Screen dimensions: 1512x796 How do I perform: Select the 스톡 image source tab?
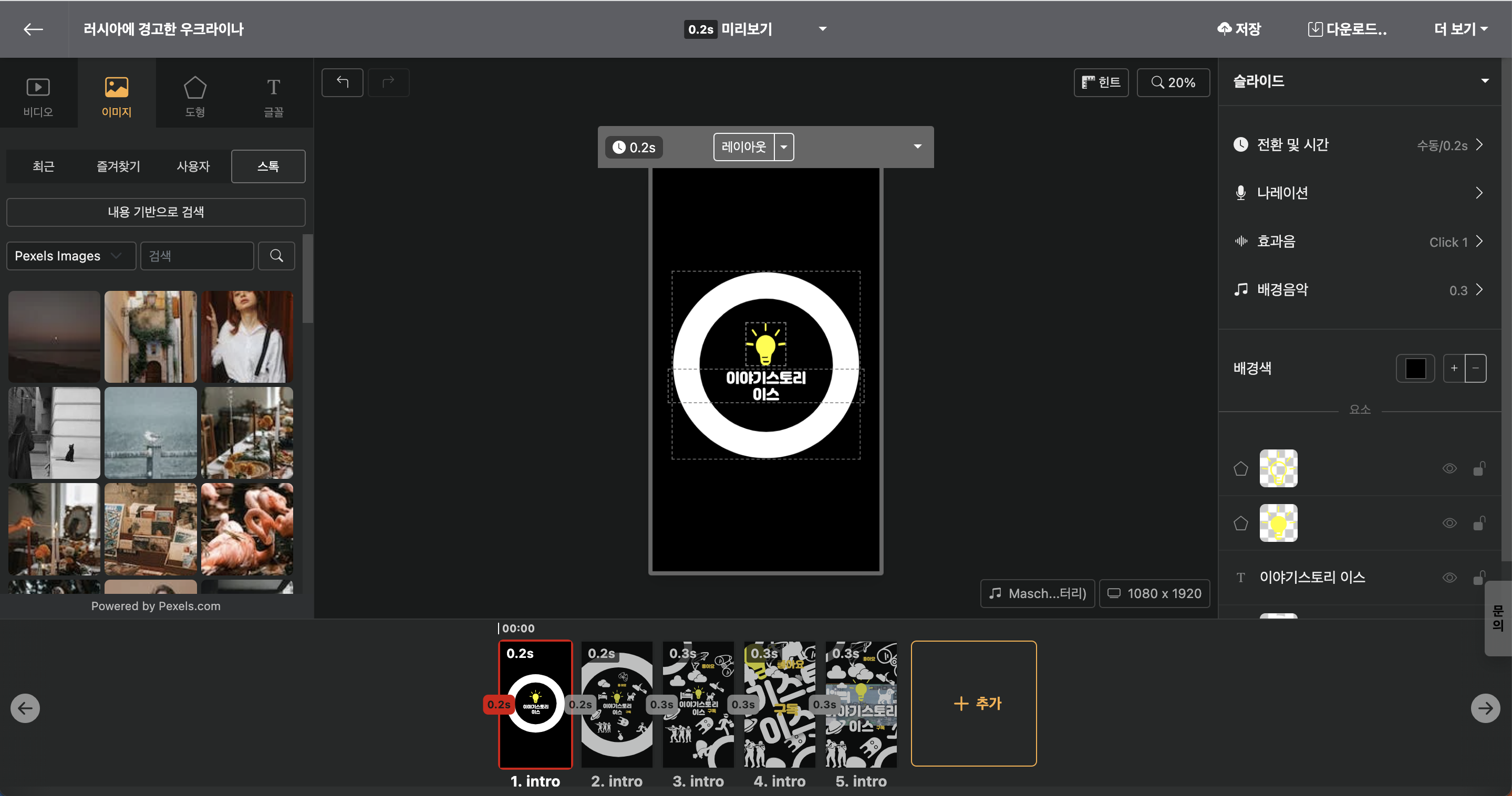[268, 166]
